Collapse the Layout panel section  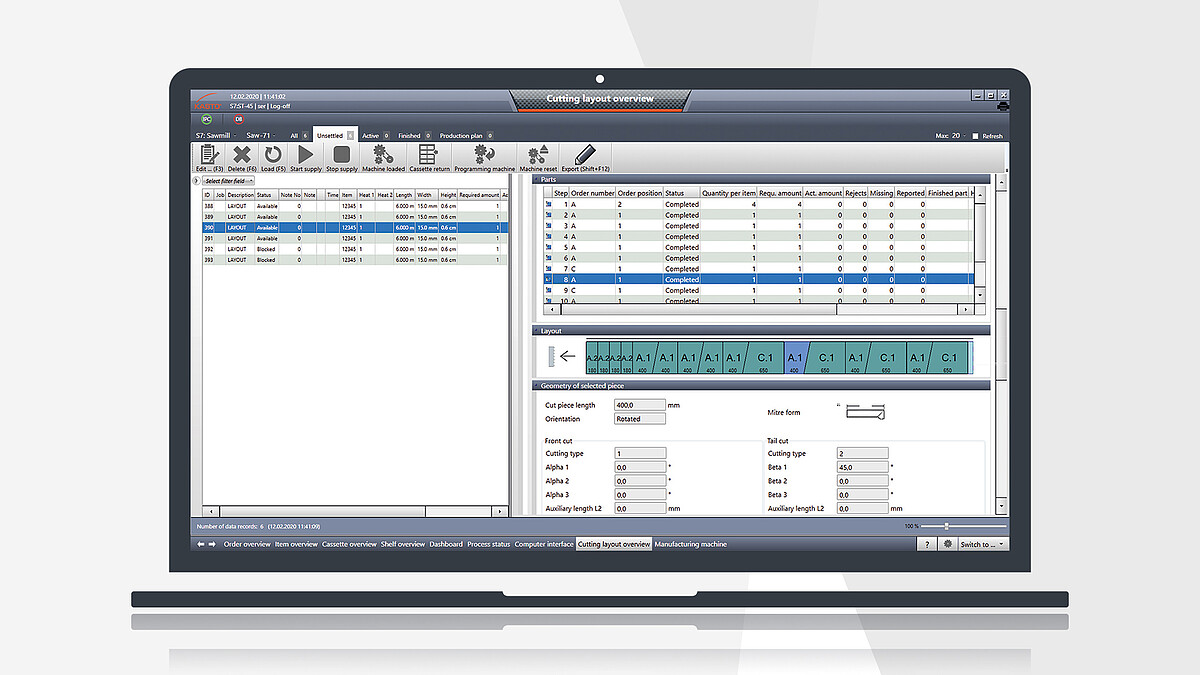[537, 331]
